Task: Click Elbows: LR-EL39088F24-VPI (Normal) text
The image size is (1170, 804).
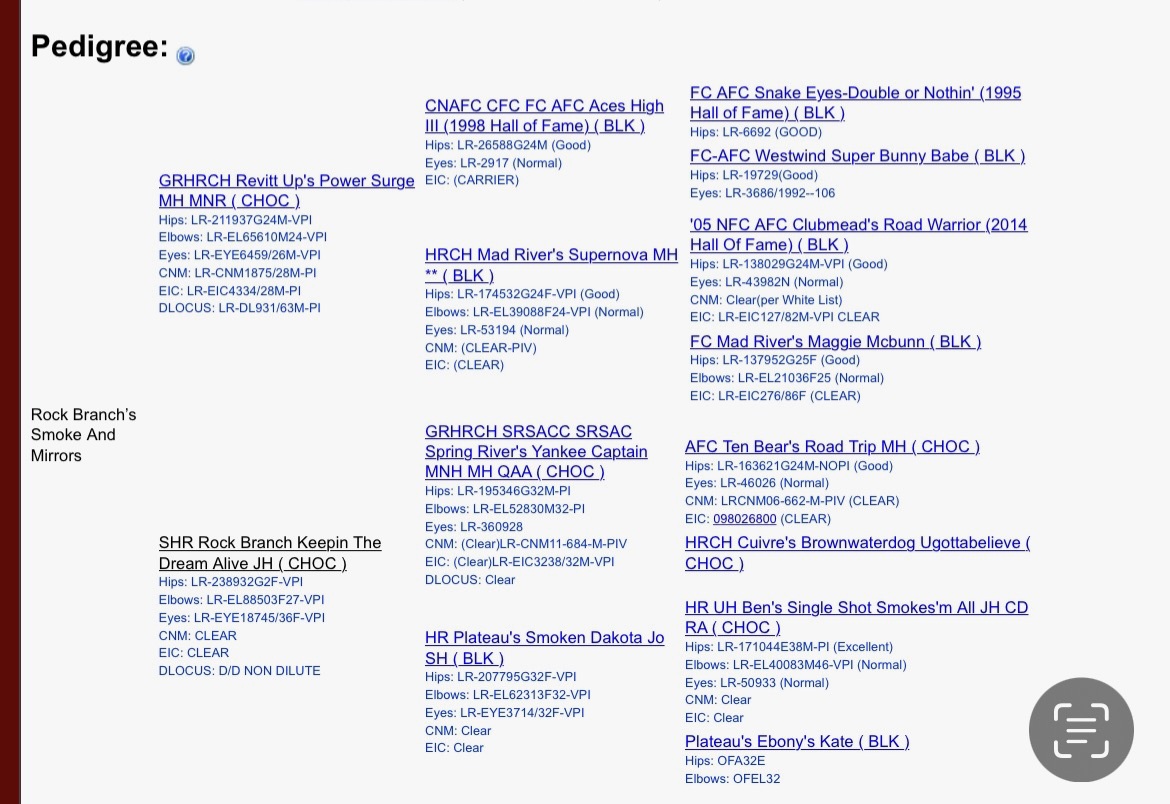Action: 534,312
